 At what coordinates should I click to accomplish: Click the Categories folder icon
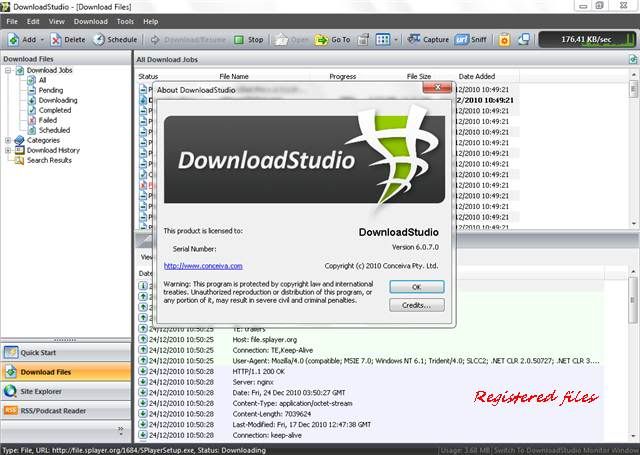(19, 140)
